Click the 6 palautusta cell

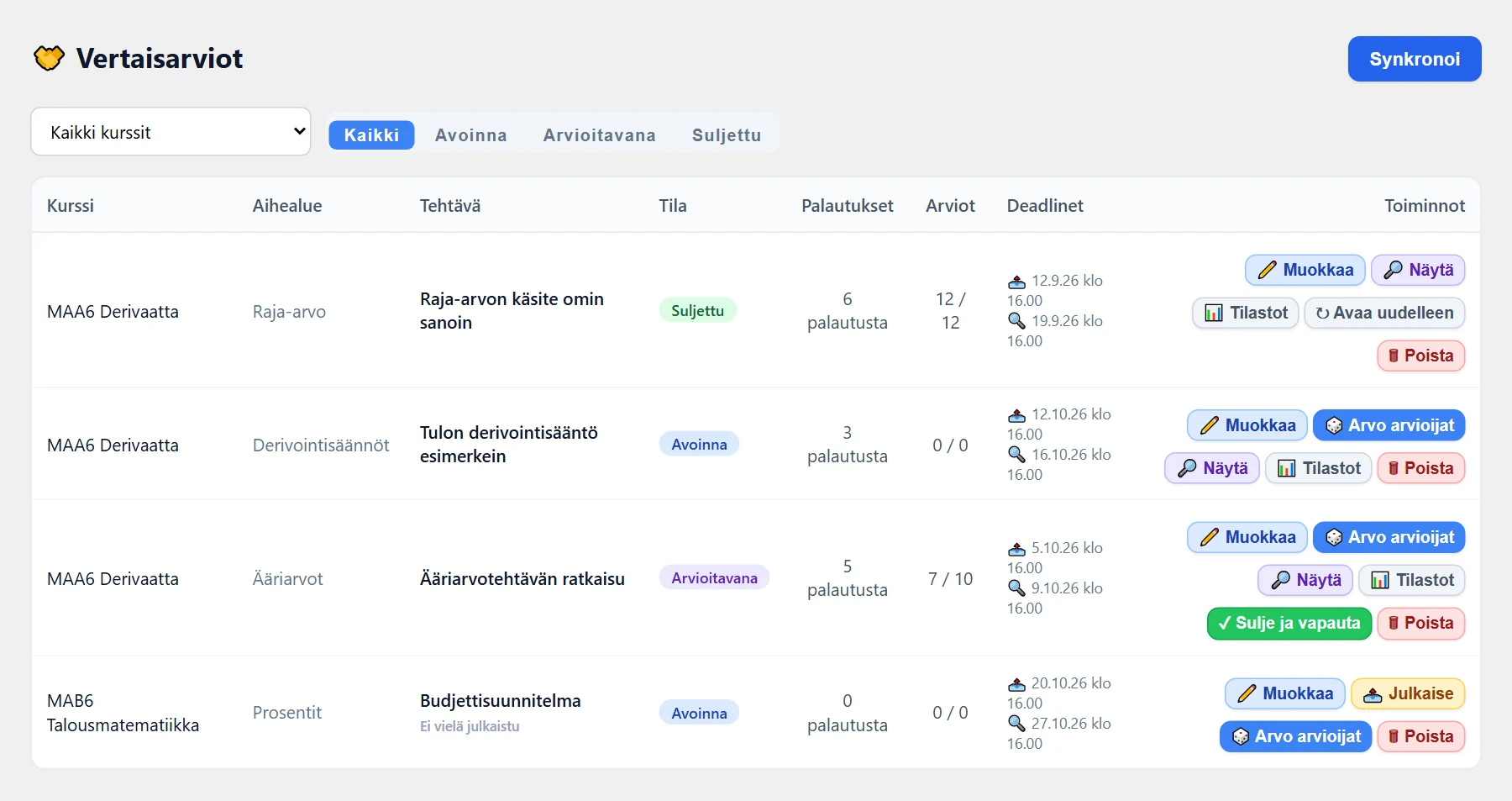coord(847,310)
